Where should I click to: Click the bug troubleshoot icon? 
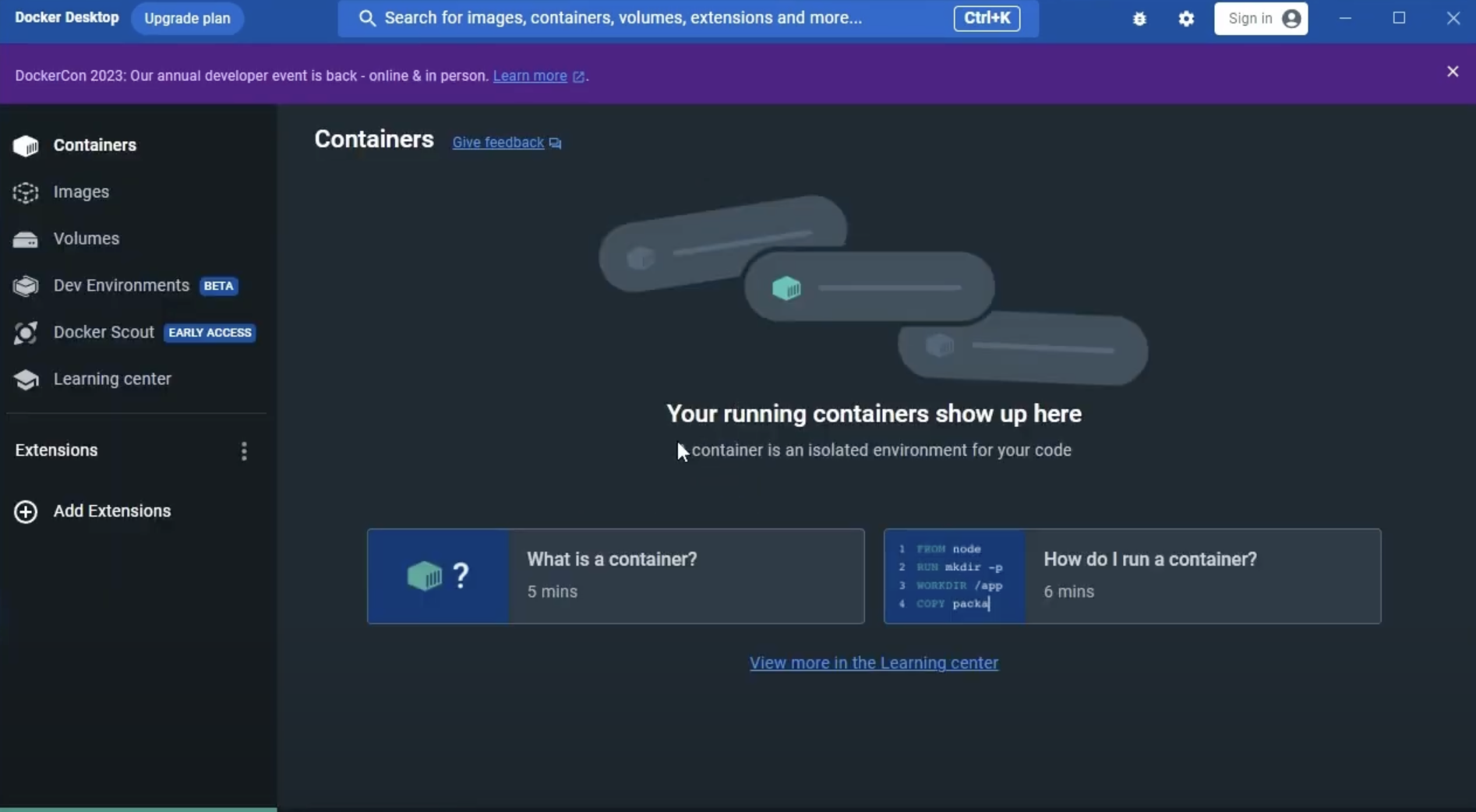coord(1139,19)
